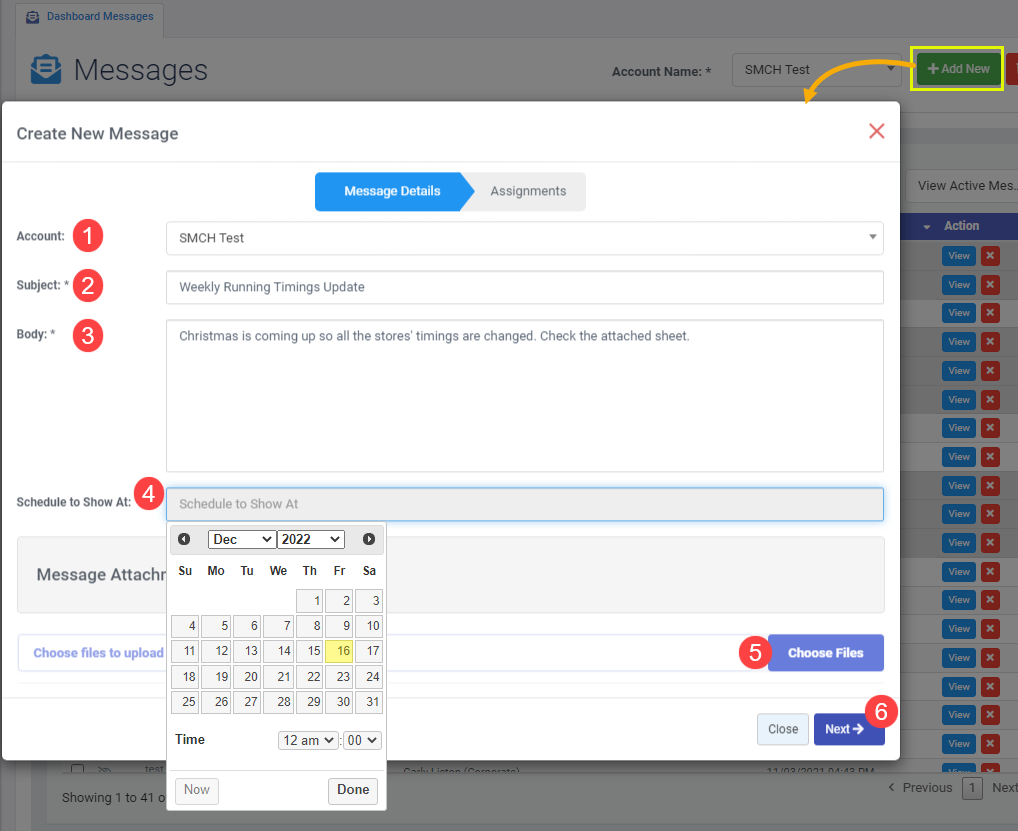Click the Choose Files button
Screen dimensions: 1018x831
click(x=826, y=652)
